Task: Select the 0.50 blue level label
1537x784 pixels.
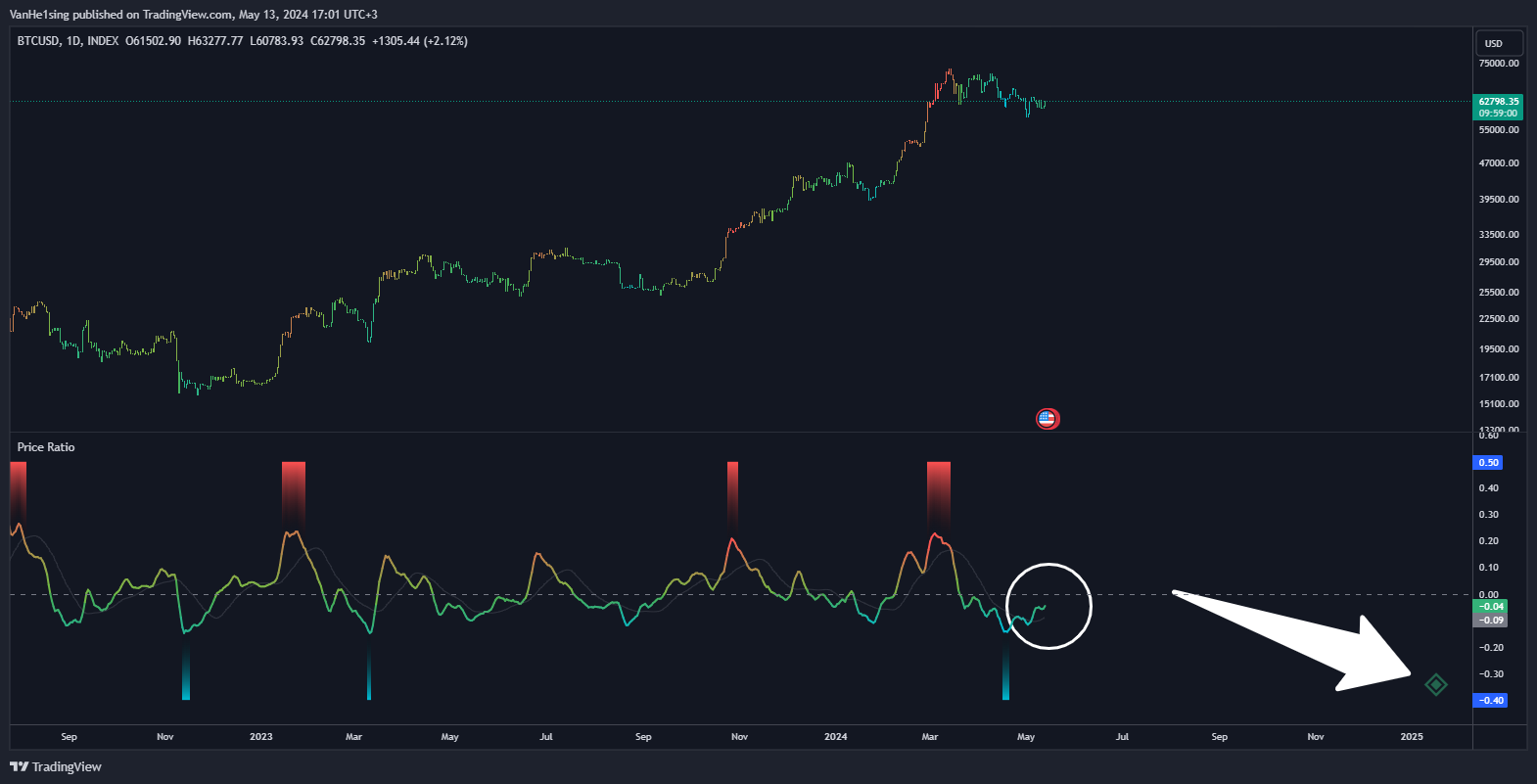Action: [x=1488, y=462]
